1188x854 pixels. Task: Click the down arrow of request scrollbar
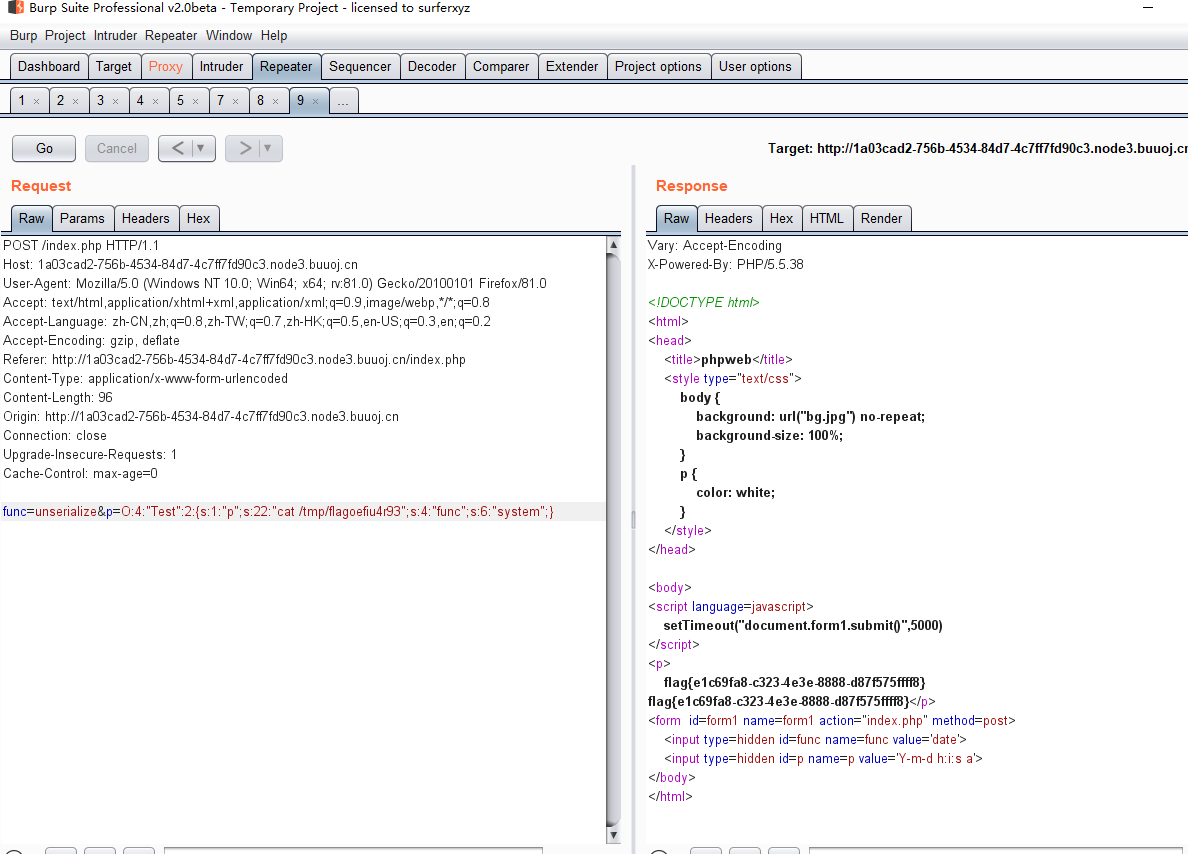613,835
